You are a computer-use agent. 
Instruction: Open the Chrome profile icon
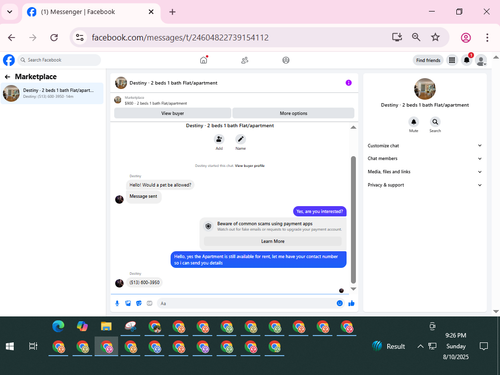tap(466, 38)
